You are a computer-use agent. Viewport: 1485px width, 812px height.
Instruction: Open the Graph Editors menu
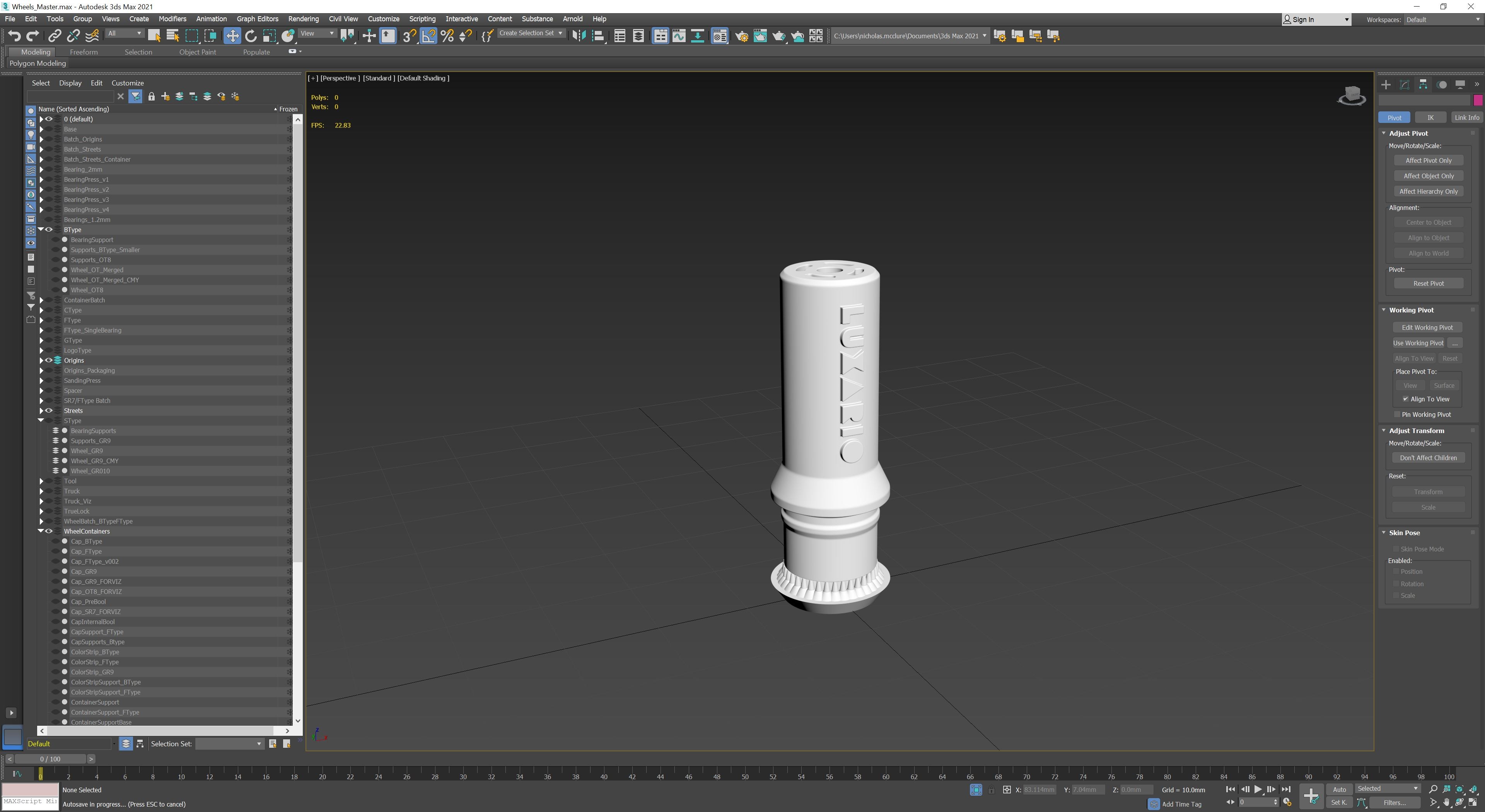(x=257, y=19)
